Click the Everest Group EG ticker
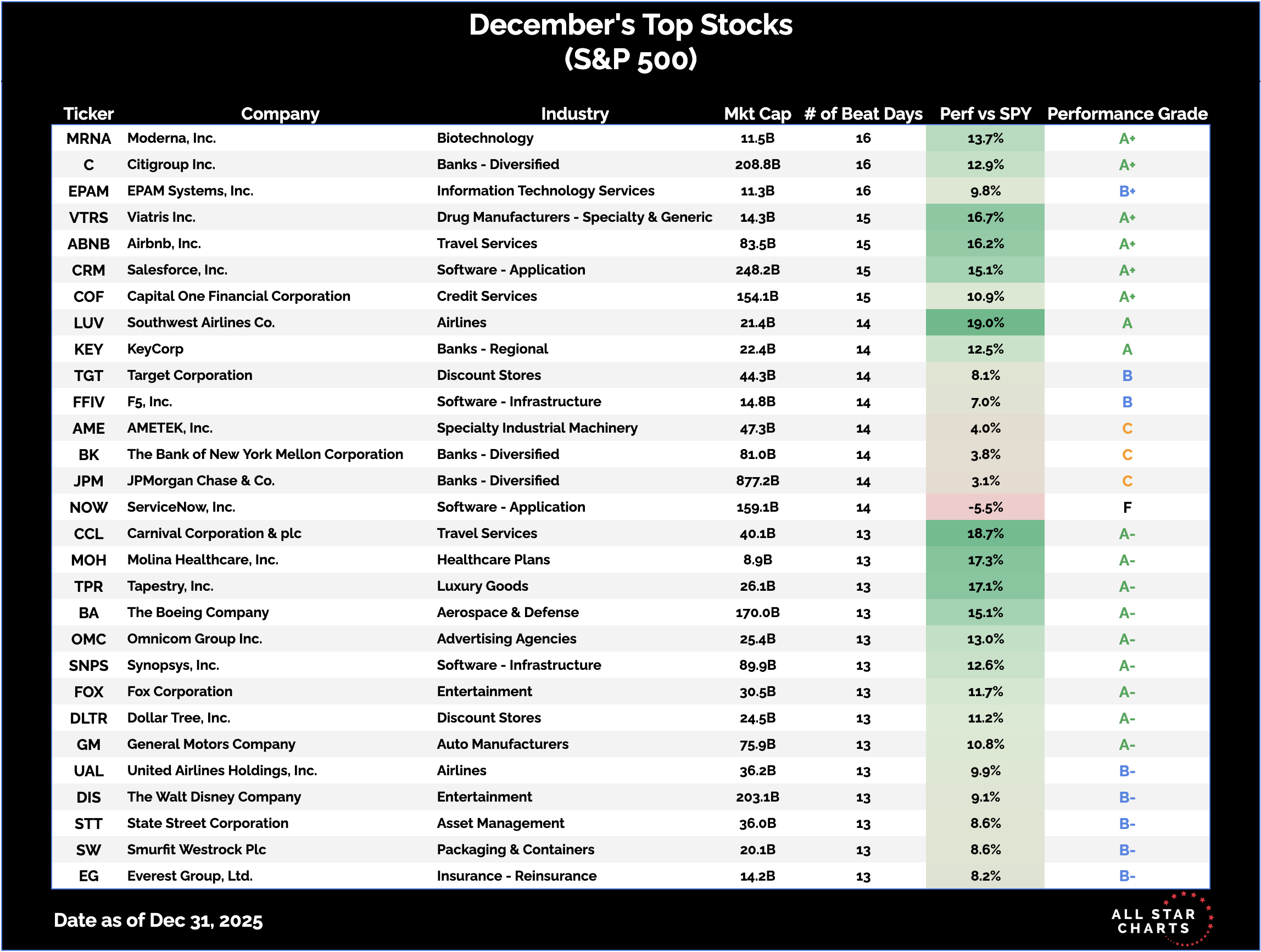Image resolution: width=1261 pixels, height=952 pixels. [88, 876]
